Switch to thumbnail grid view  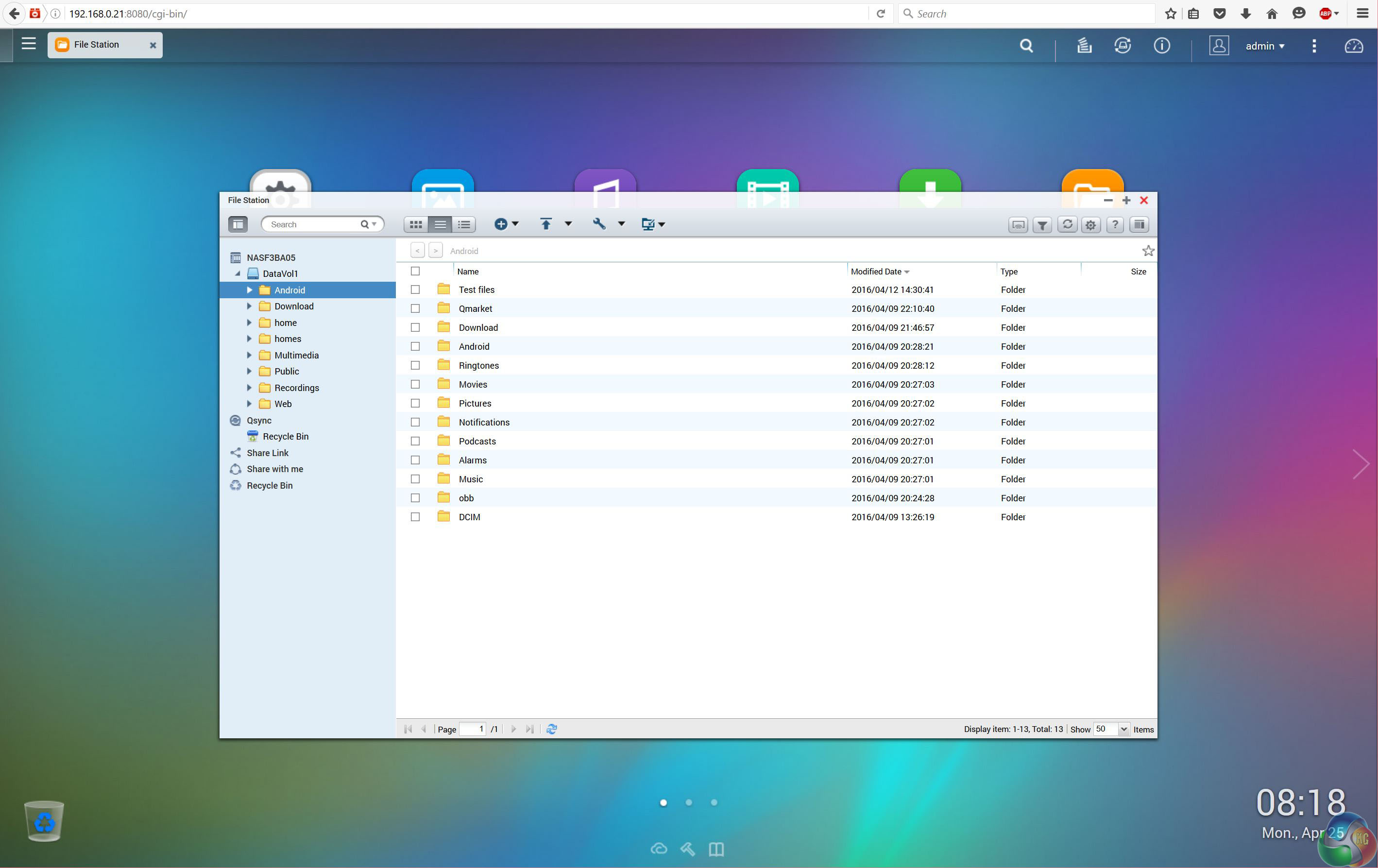(x=415, y=224)
